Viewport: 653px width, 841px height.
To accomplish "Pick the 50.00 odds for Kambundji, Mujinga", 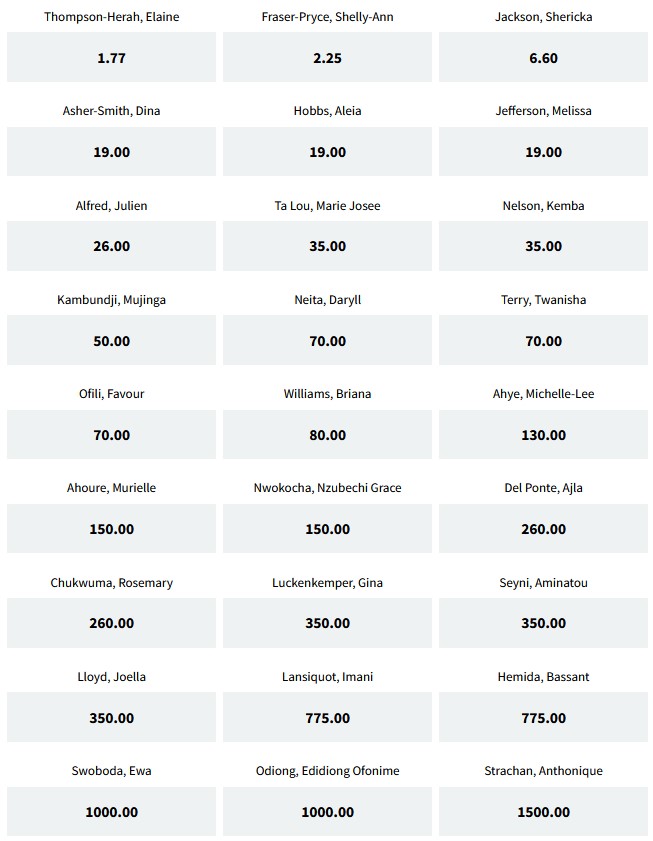I will [111, 341].
